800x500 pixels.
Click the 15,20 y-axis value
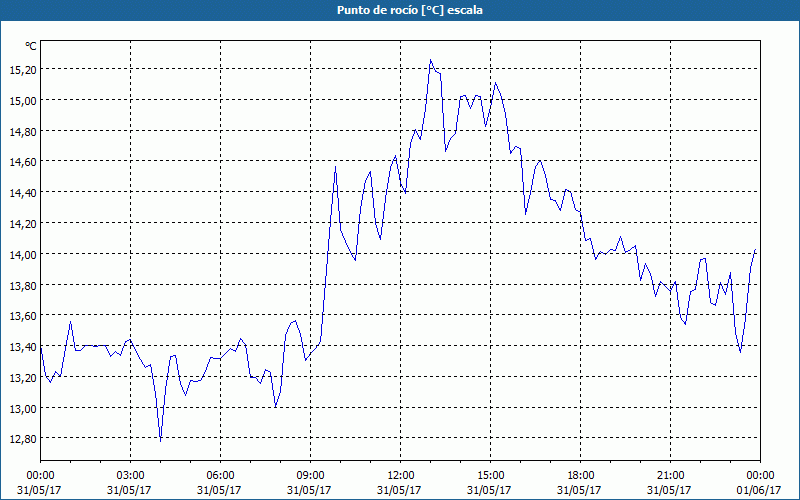pos(23,69)
